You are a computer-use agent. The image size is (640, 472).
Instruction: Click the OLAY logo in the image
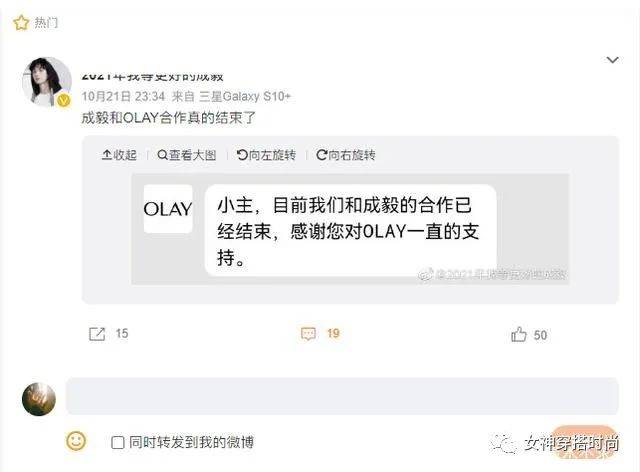point(168,209)
